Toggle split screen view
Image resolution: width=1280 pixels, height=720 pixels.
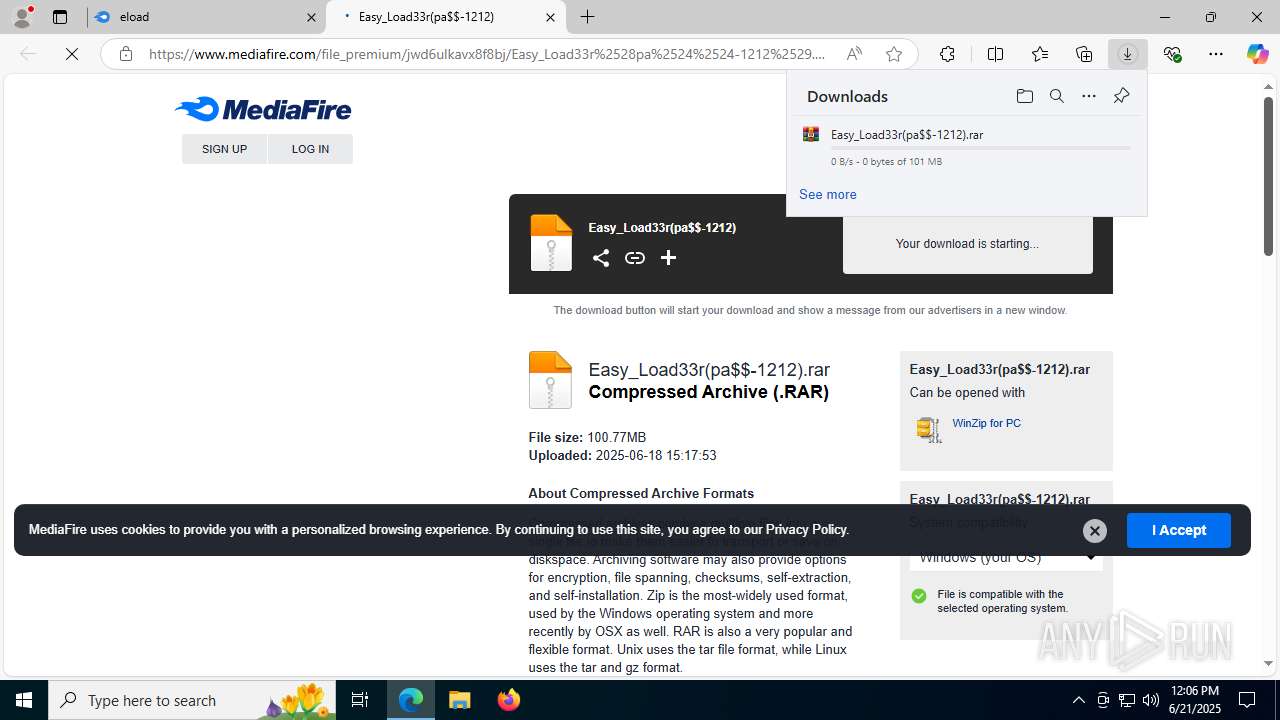995,54
